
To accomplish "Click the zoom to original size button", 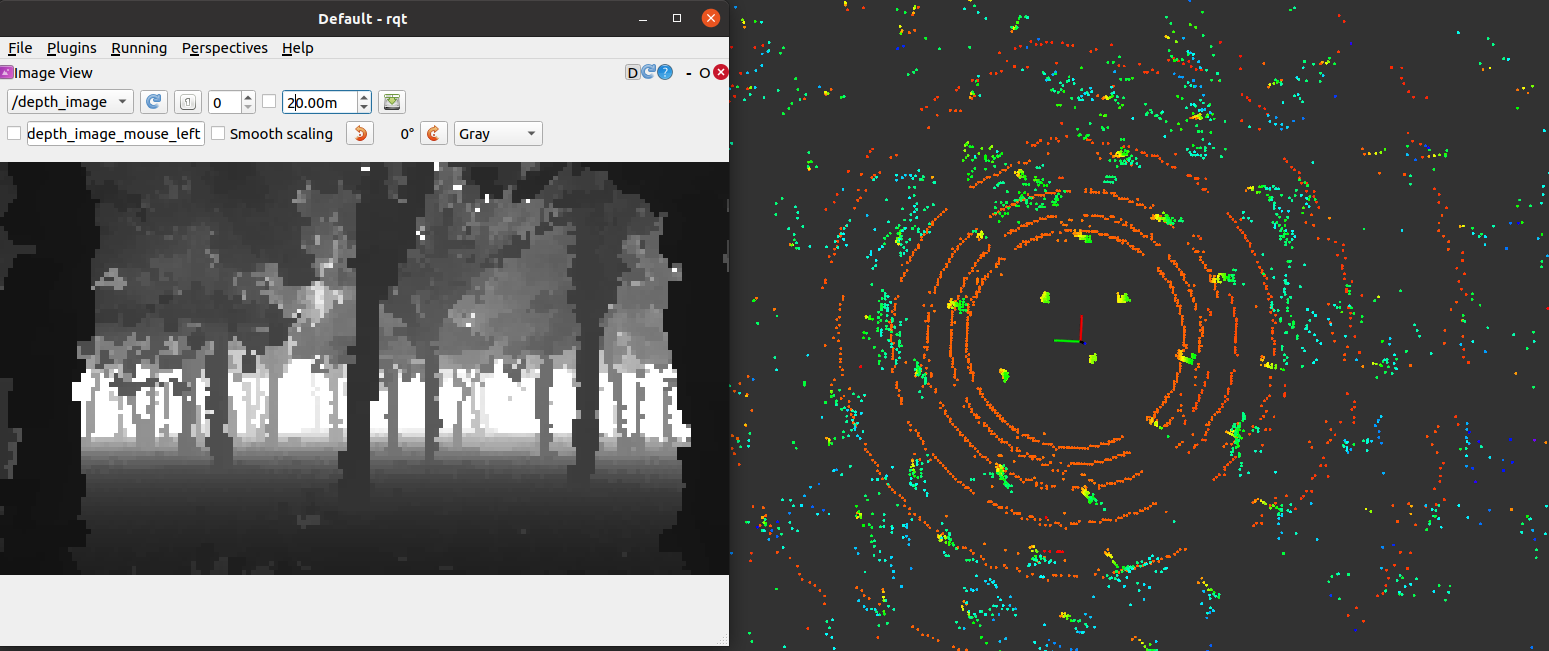I will pyautogui.click(x=187, y=102).
